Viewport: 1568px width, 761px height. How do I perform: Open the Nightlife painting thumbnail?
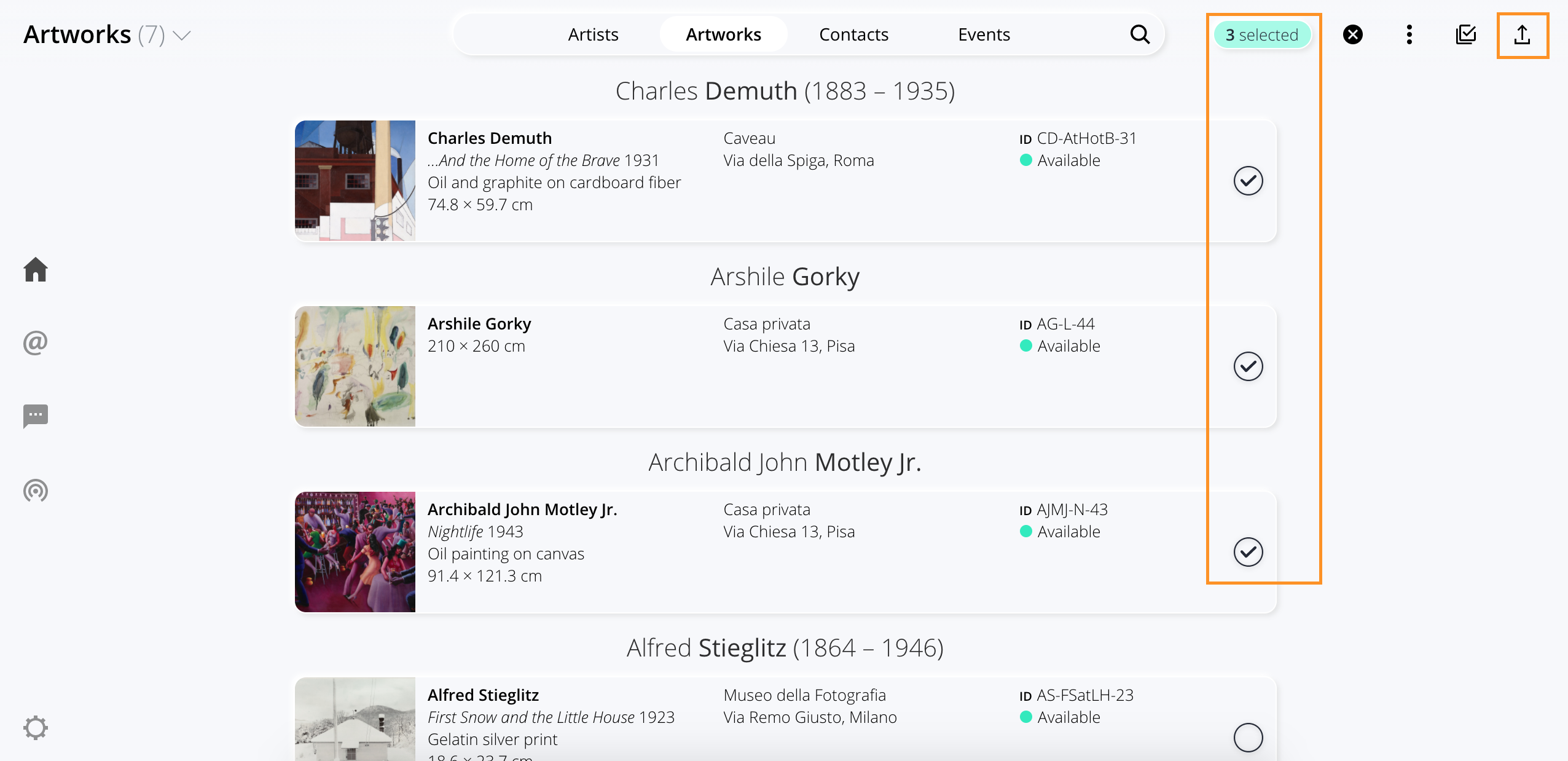point(355,552)
